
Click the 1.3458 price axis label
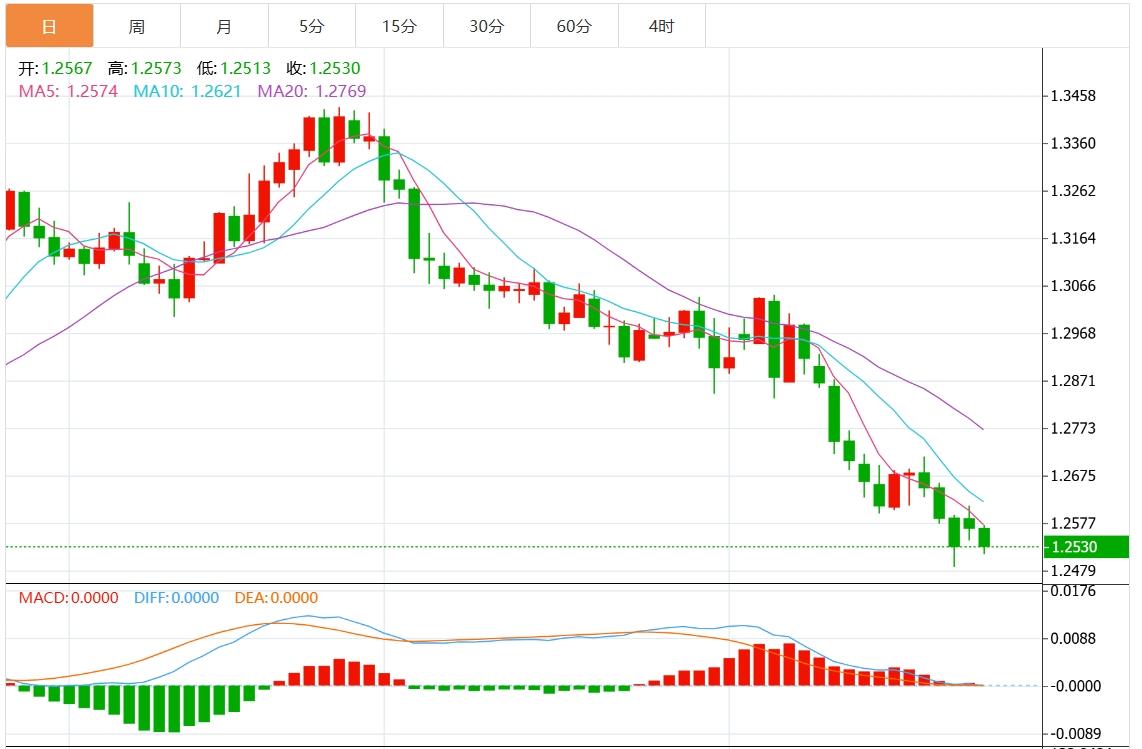pyautogui.click(x=1072, y=96)
